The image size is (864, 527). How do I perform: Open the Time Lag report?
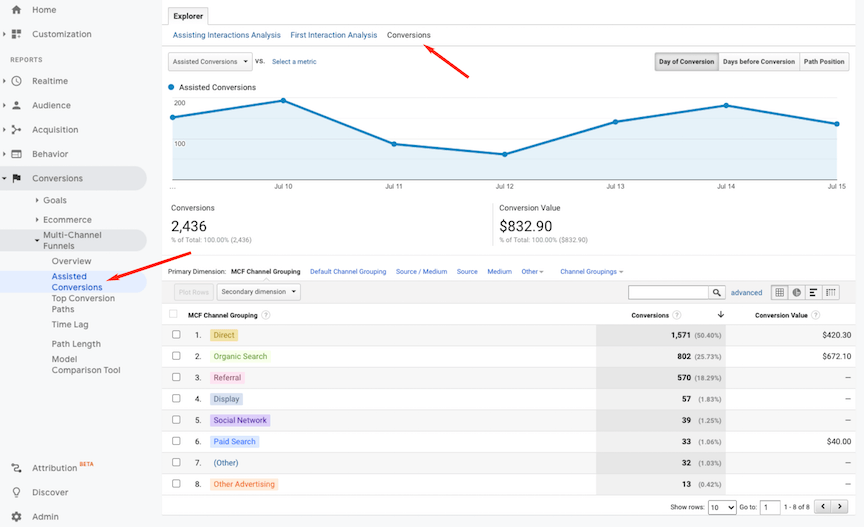click(70, 325)
